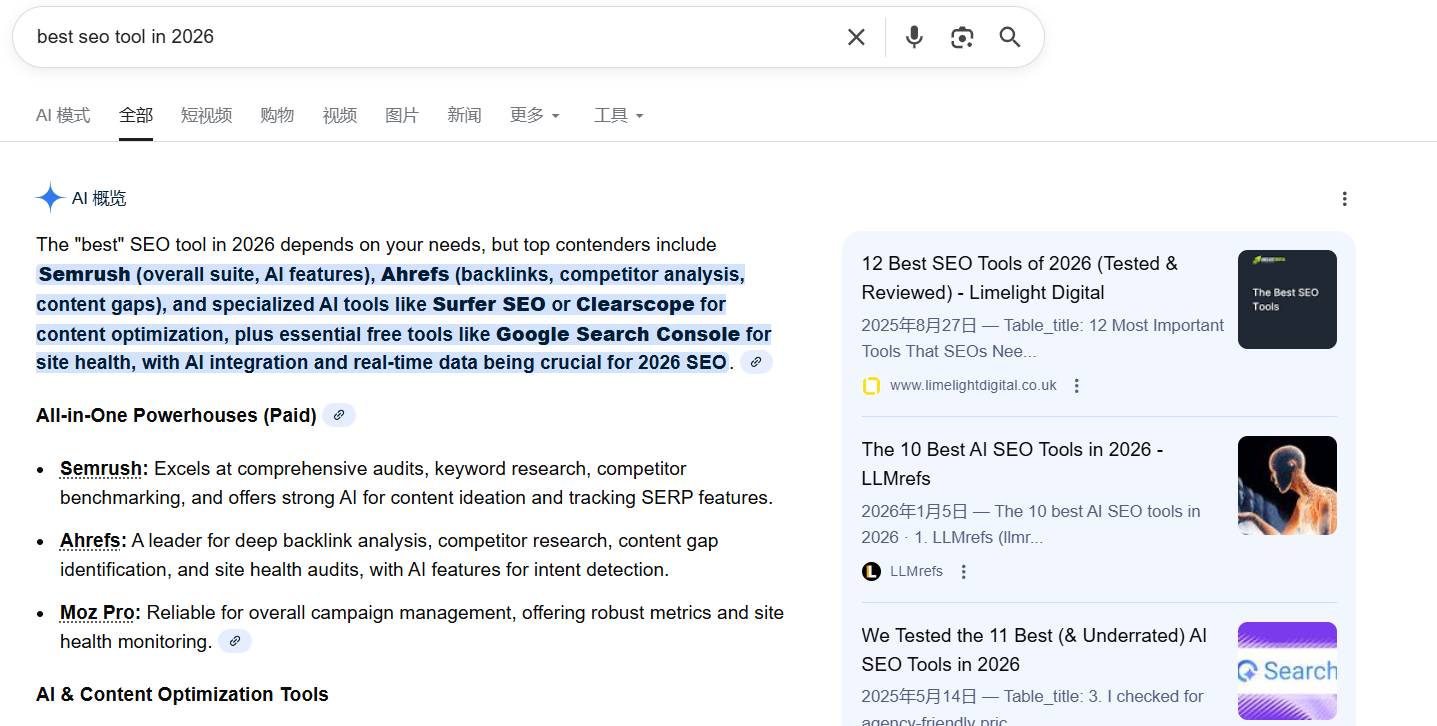Switch to the AI 模式 tab
This screenshot has height=726, width=1437.
tap(63, 116)
